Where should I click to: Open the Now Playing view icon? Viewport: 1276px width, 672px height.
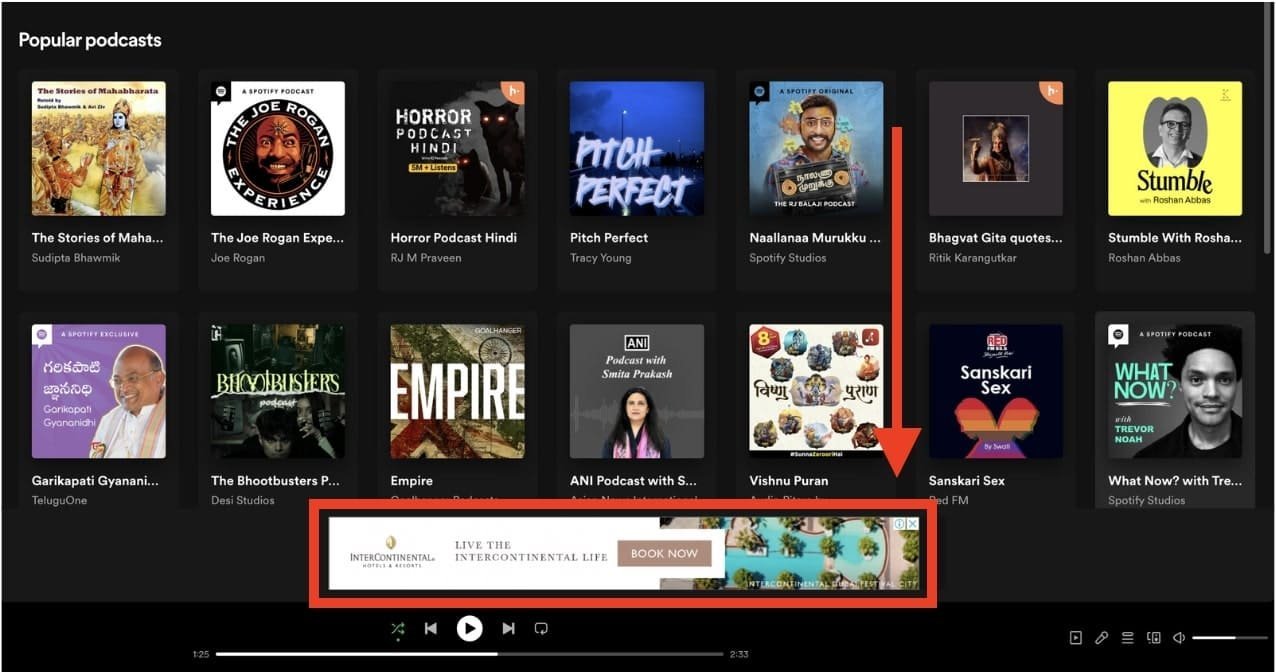1075,638
